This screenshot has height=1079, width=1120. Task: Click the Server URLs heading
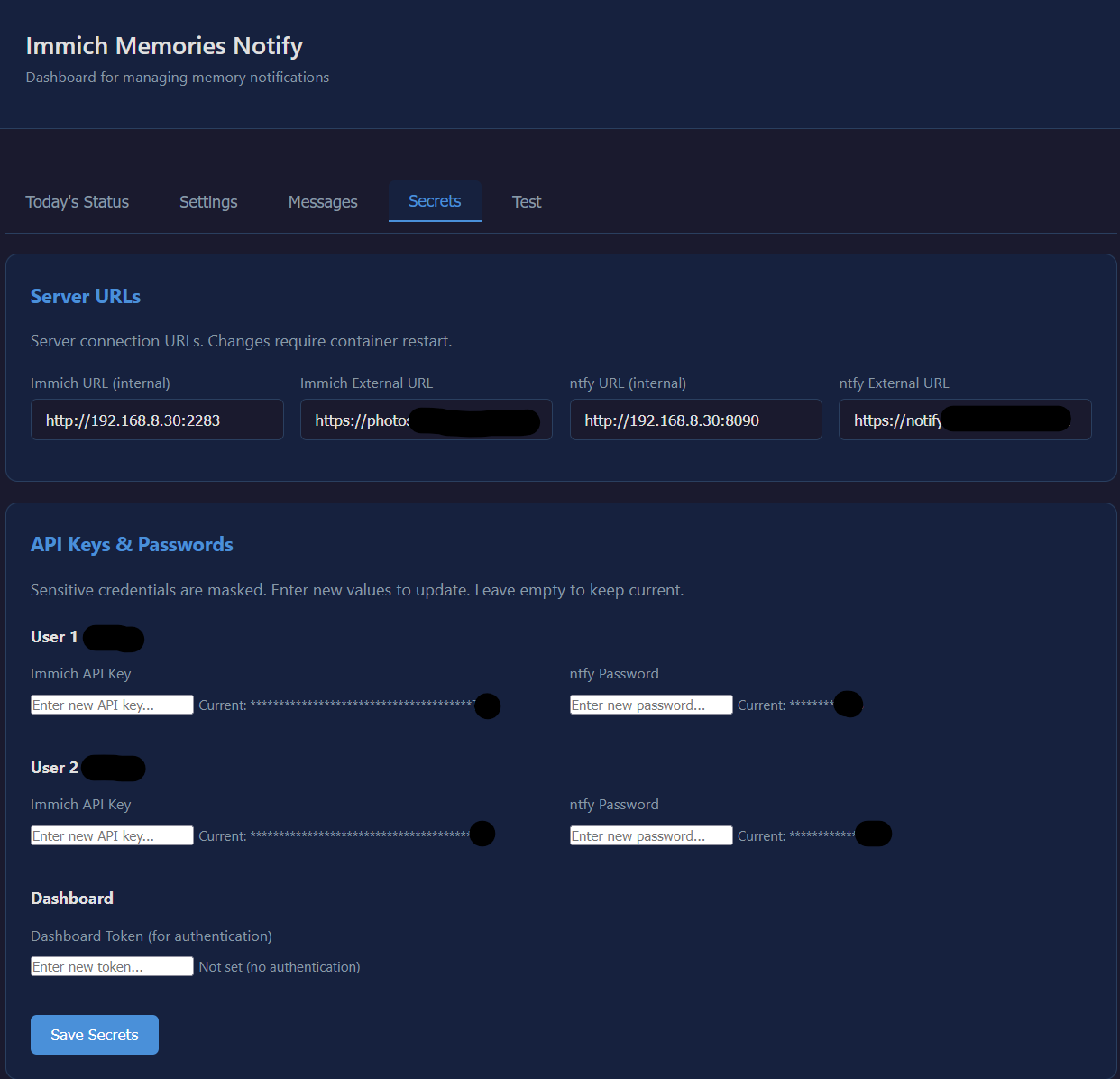(x=86, y=296)
